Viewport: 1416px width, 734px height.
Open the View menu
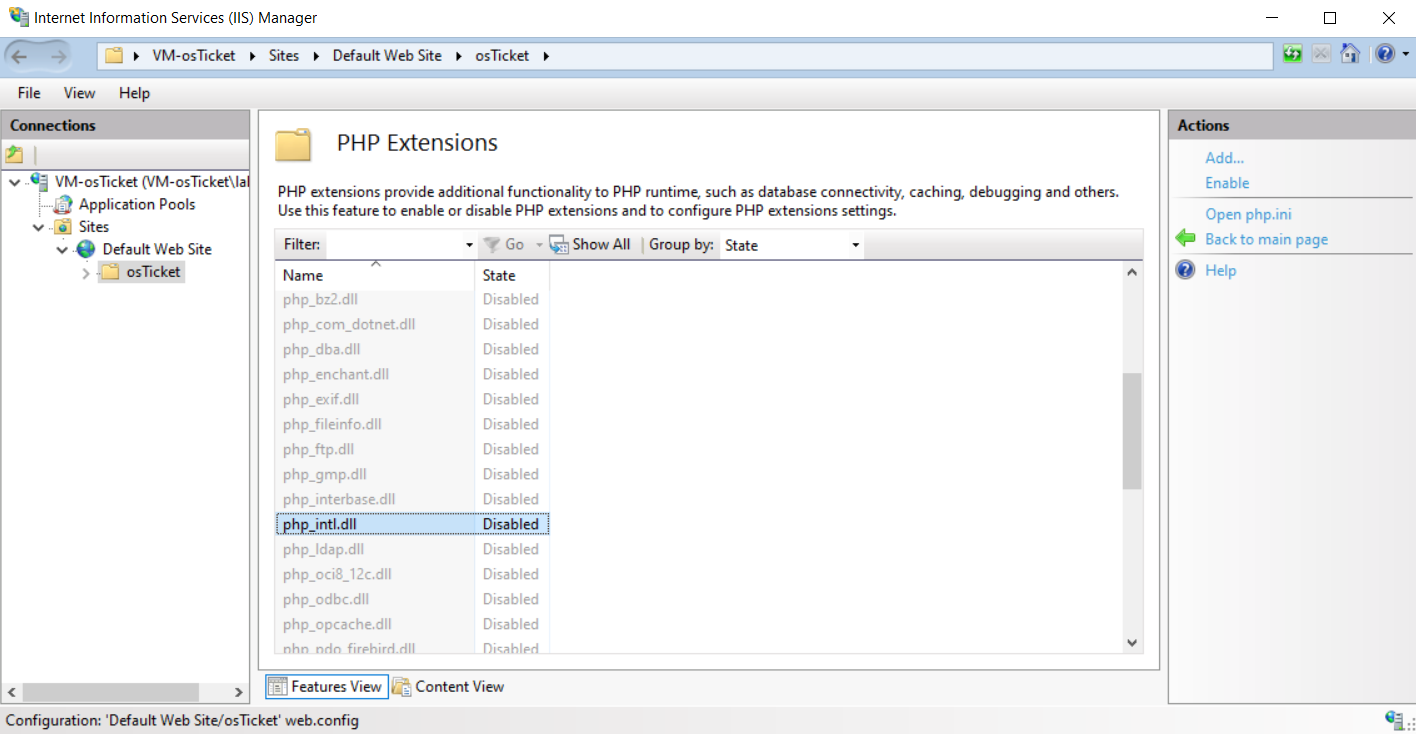tap(80, 93)
